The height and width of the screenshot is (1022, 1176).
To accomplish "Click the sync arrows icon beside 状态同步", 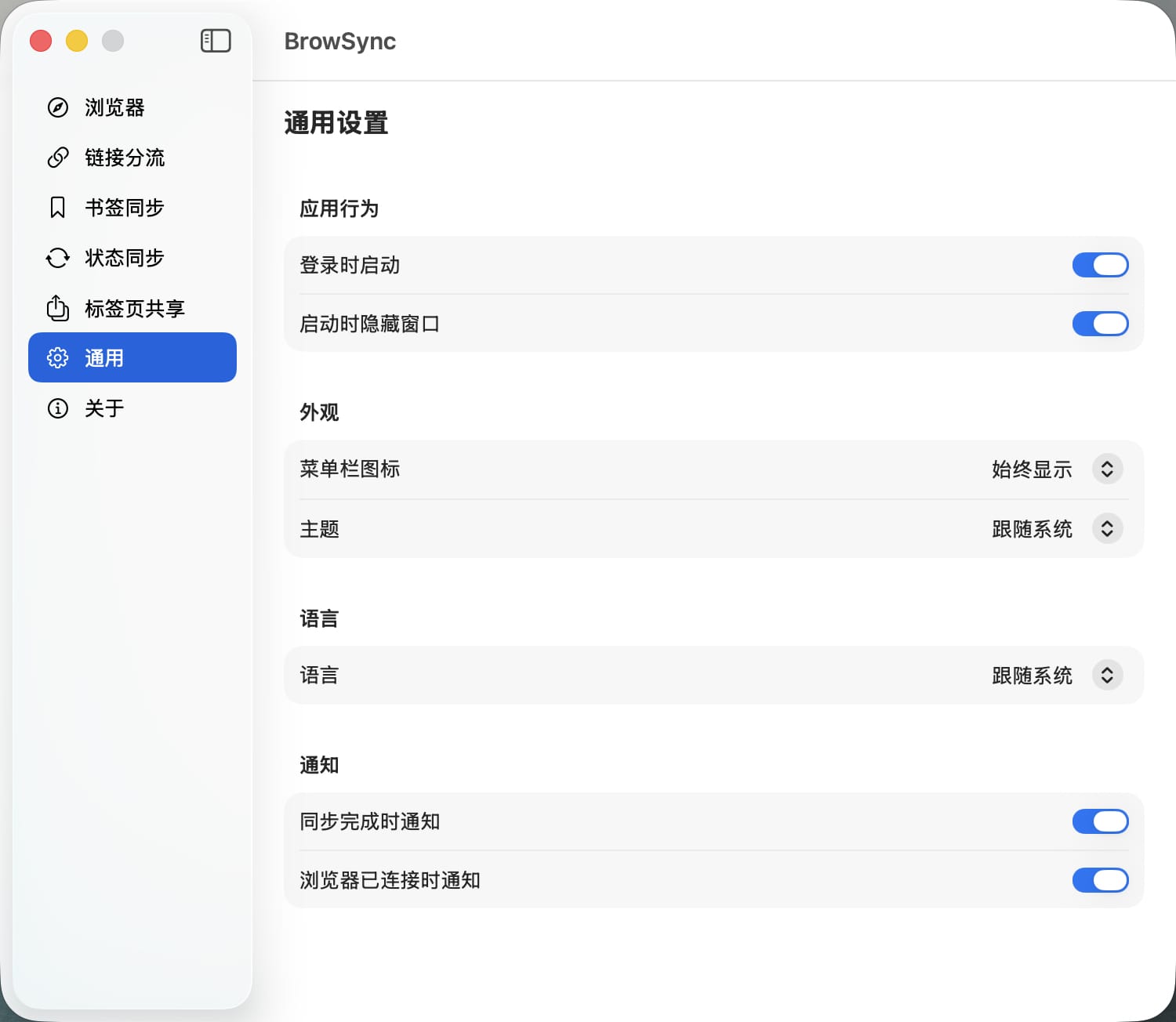I will point(58,258).
